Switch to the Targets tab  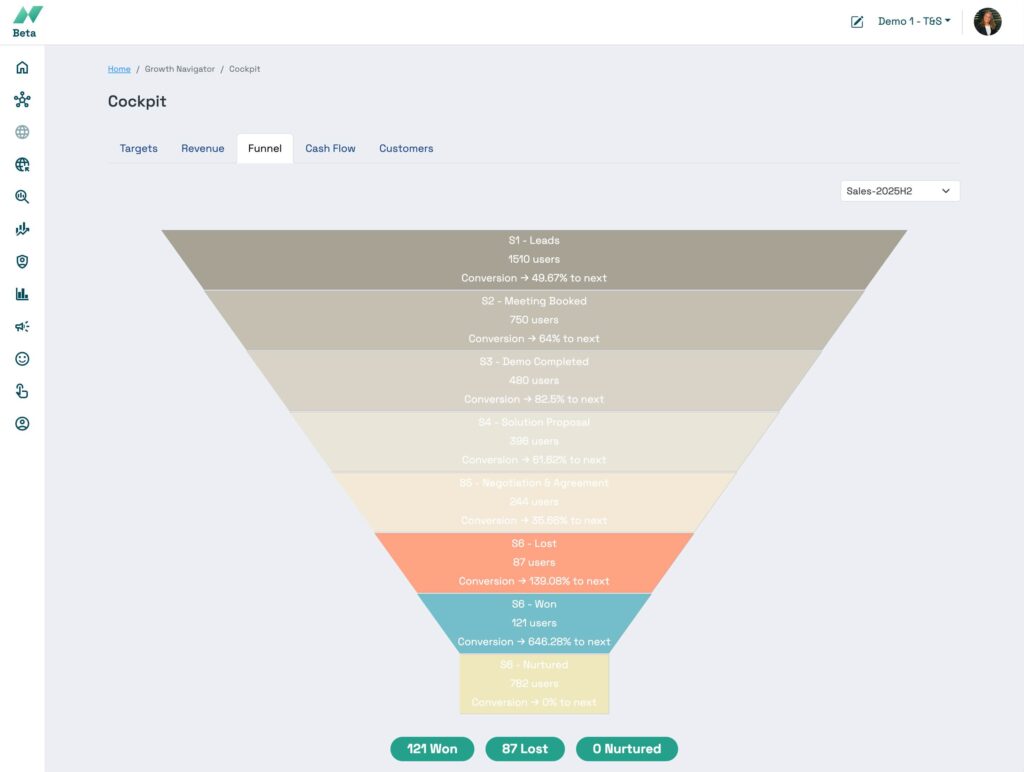tap(138, 149)
